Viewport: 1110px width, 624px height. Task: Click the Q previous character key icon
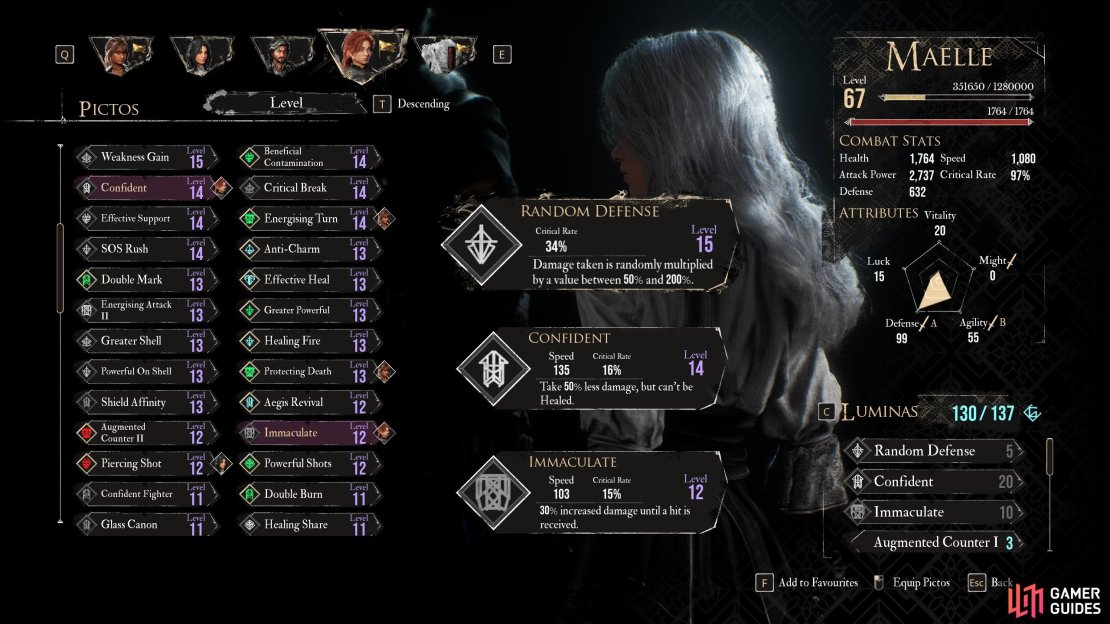(64, 55)
